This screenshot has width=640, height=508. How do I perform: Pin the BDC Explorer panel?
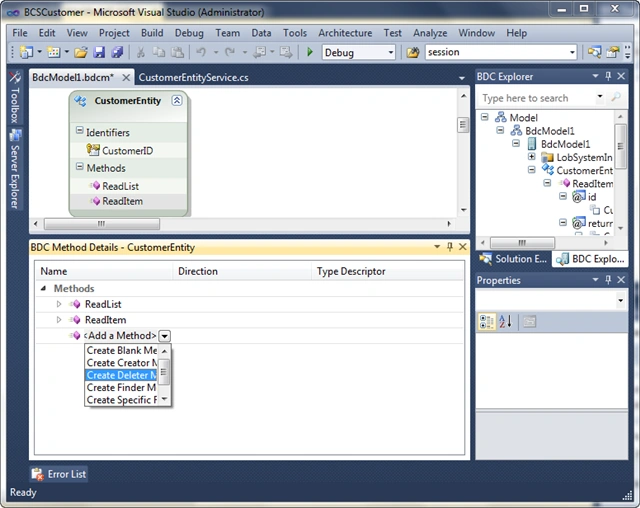pyautogui.click(x=608, y=76)
